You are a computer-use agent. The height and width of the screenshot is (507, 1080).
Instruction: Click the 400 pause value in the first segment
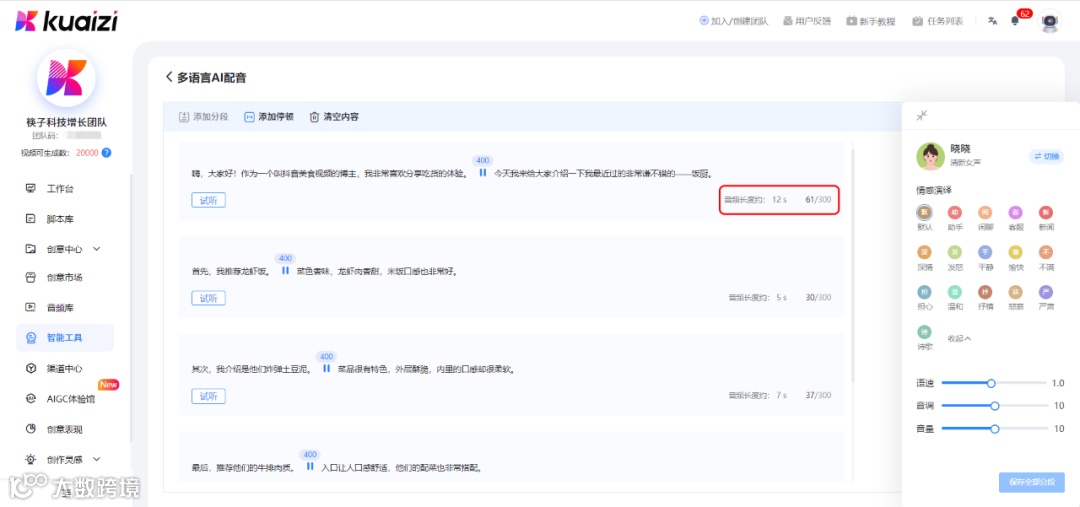pos(483,161)
